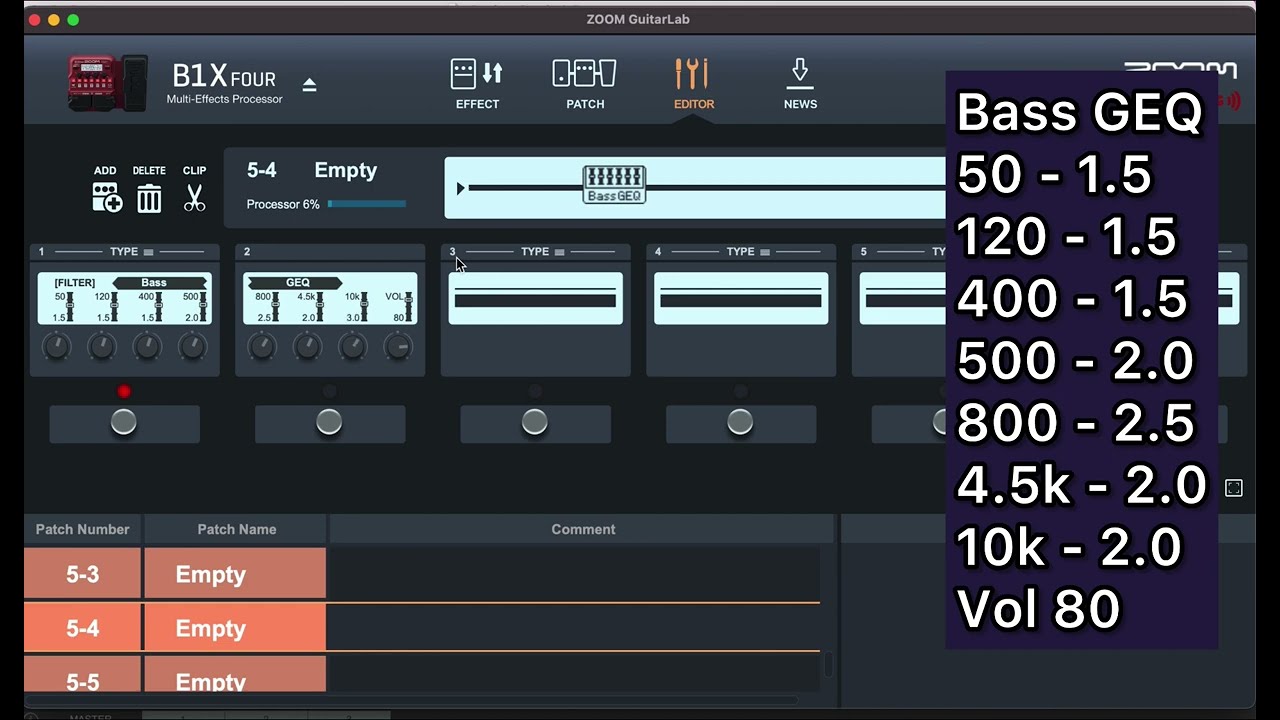The height and width of the screenshot is (720, 1280).
Task: Click the empty display of slot 3
Action: point(535,299)
